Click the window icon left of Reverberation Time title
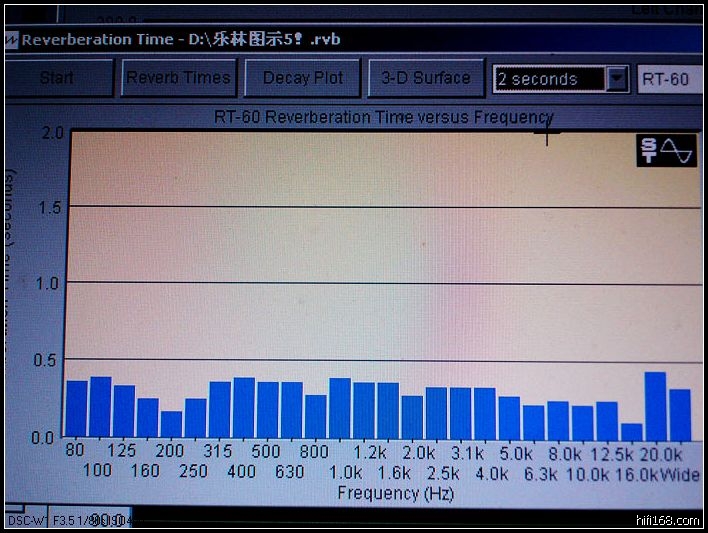This screenshot has width=708, height=533. coord(11,40)
